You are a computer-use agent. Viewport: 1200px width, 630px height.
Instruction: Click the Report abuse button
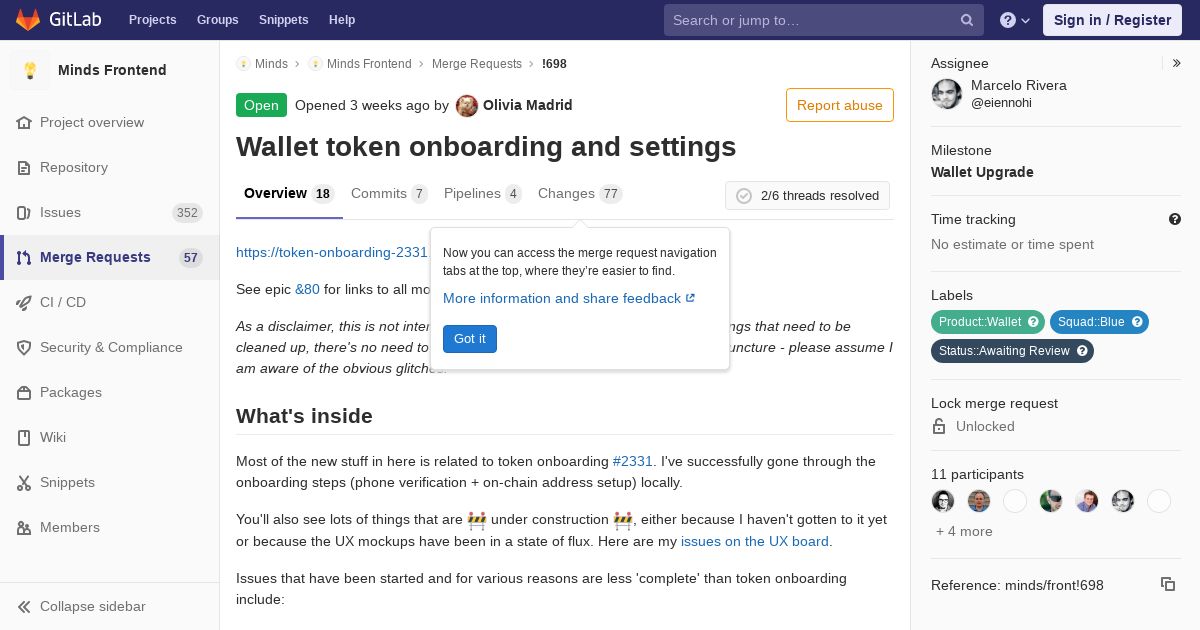click(x=840, y=105)
